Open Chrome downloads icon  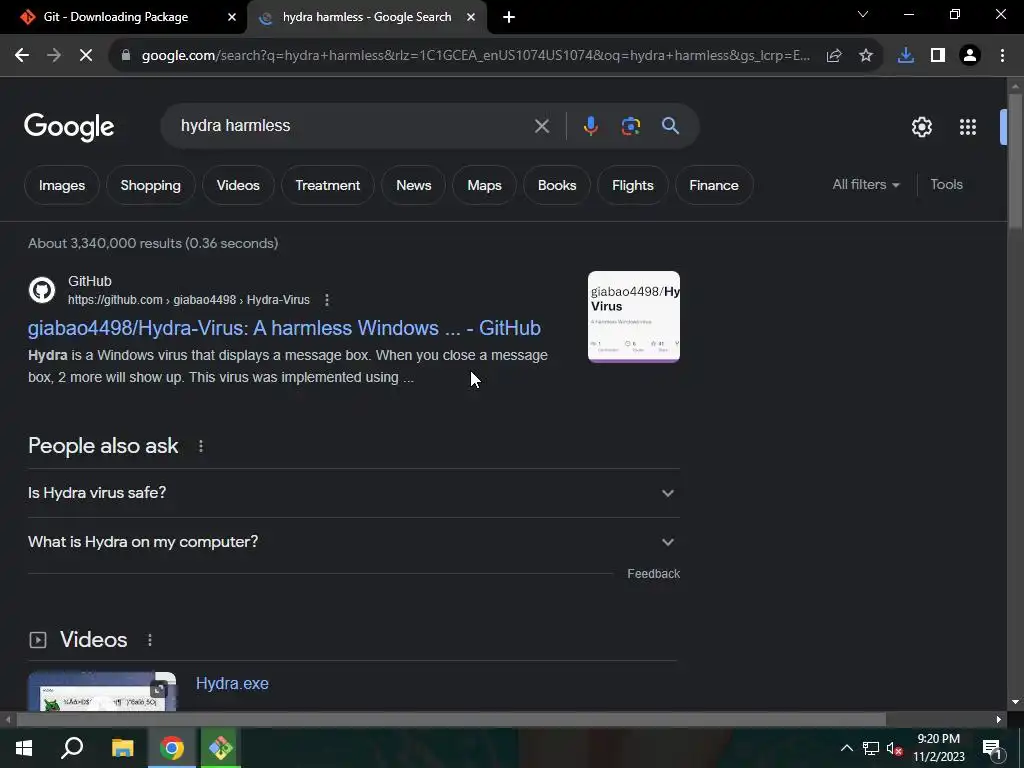(x=906, y=56)
